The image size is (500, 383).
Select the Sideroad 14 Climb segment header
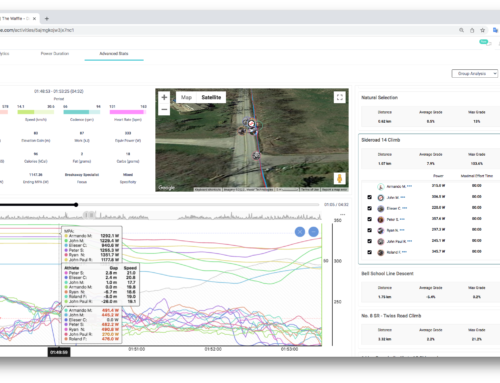(x=381, y=140)
